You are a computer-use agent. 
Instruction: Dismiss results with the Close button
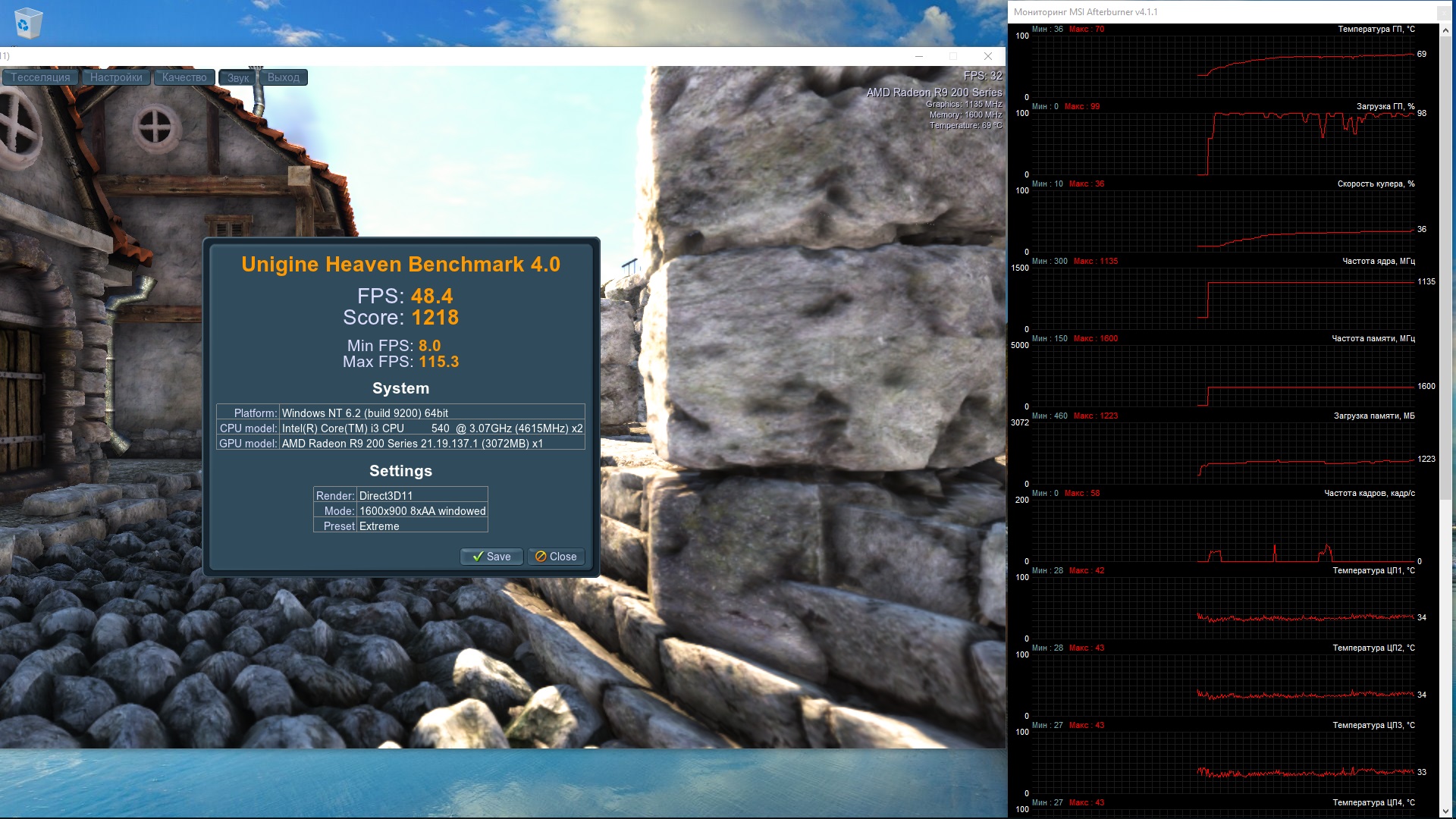pos(556,557)
